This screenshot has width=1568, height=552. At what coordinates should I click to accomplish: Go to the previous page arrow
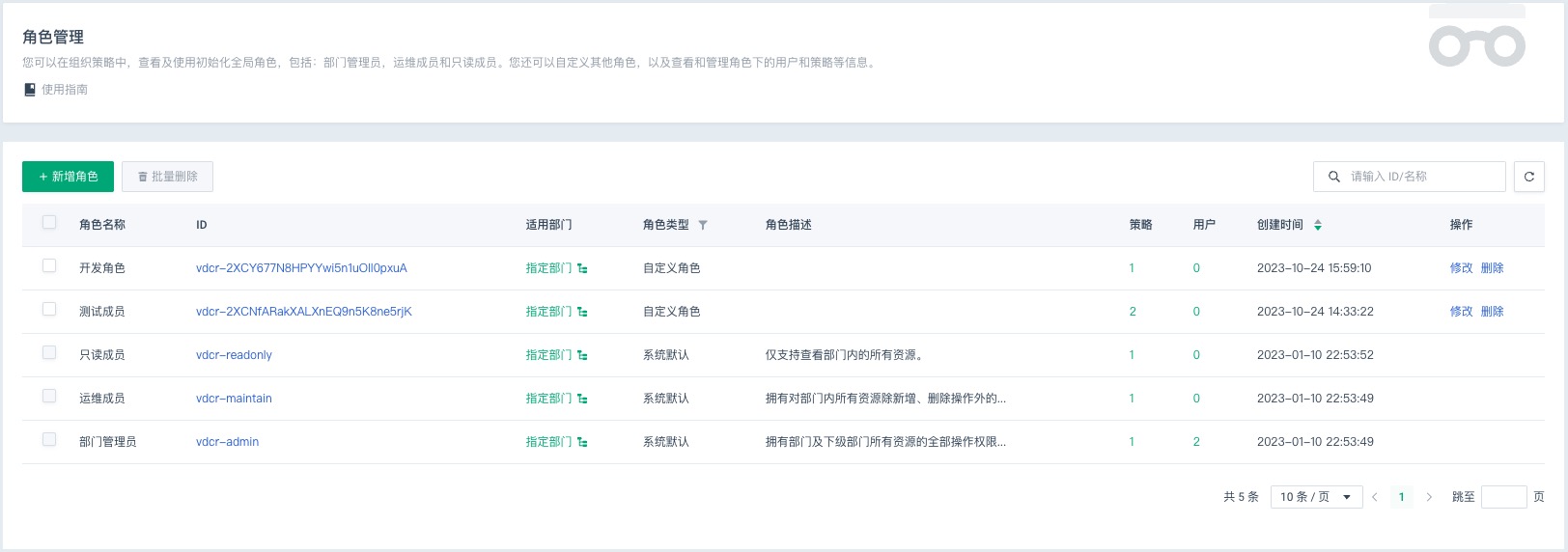(x=1375, y=497)
